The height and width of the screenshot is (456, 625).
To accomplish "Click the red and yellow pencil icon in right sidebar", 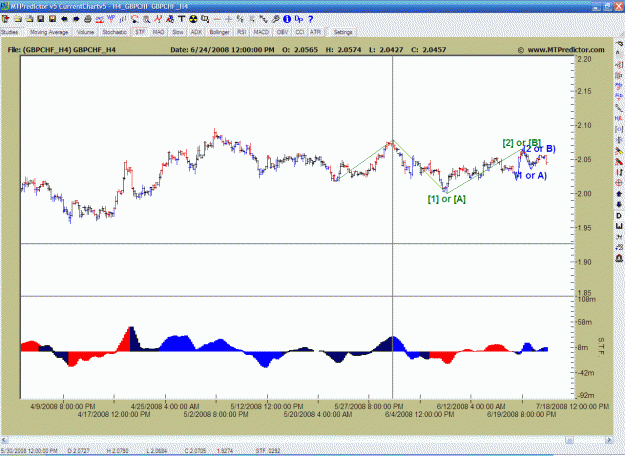I will (x=619, y=151).
